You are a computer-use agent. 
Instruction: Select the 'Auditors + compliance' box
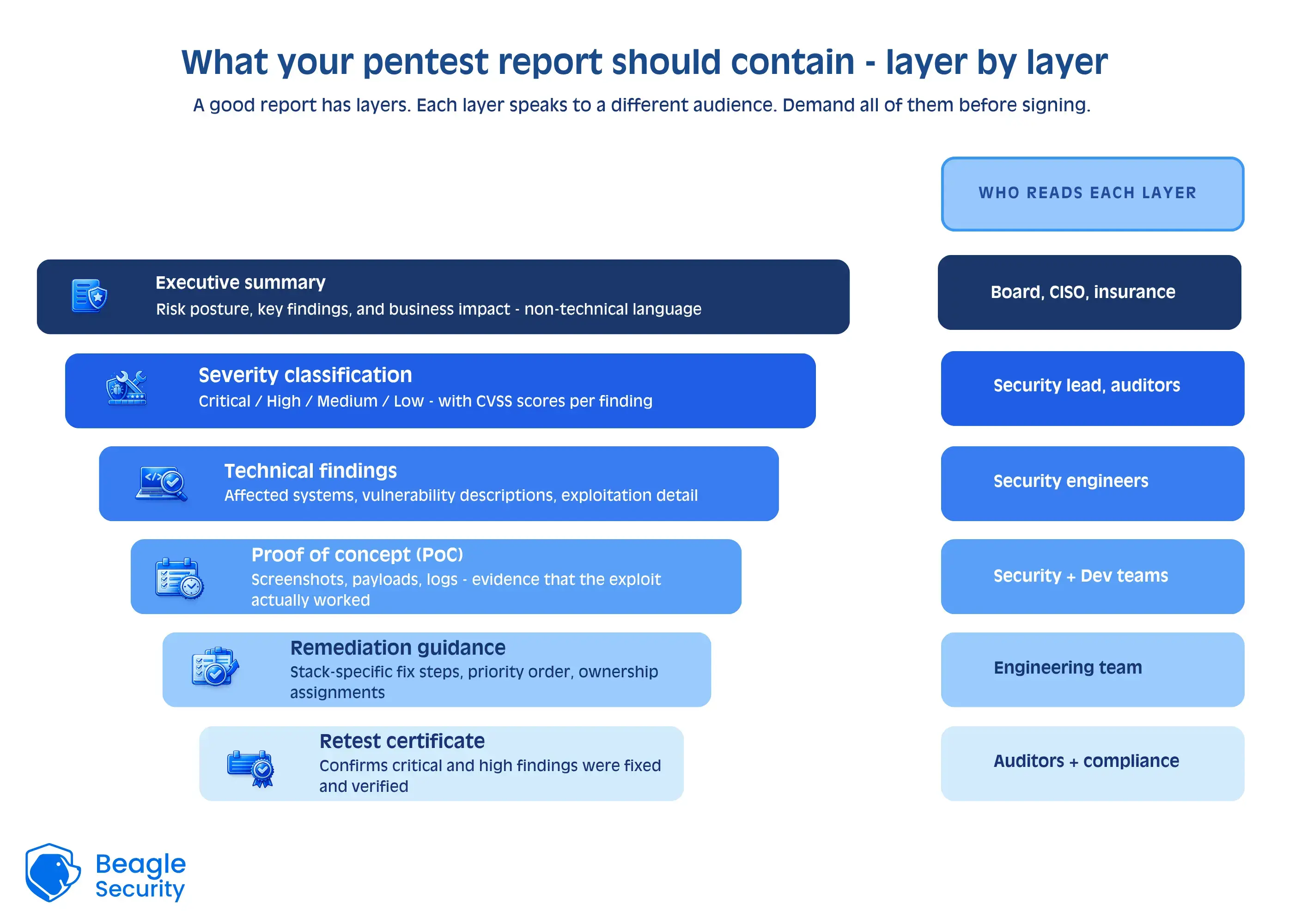(x=1092, y=763)
